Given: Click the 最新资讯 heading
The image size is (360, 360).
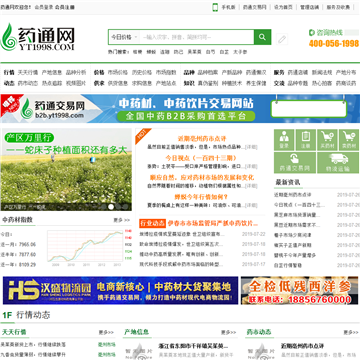Looking at the screenshot, I should click(x=288, y=182).
